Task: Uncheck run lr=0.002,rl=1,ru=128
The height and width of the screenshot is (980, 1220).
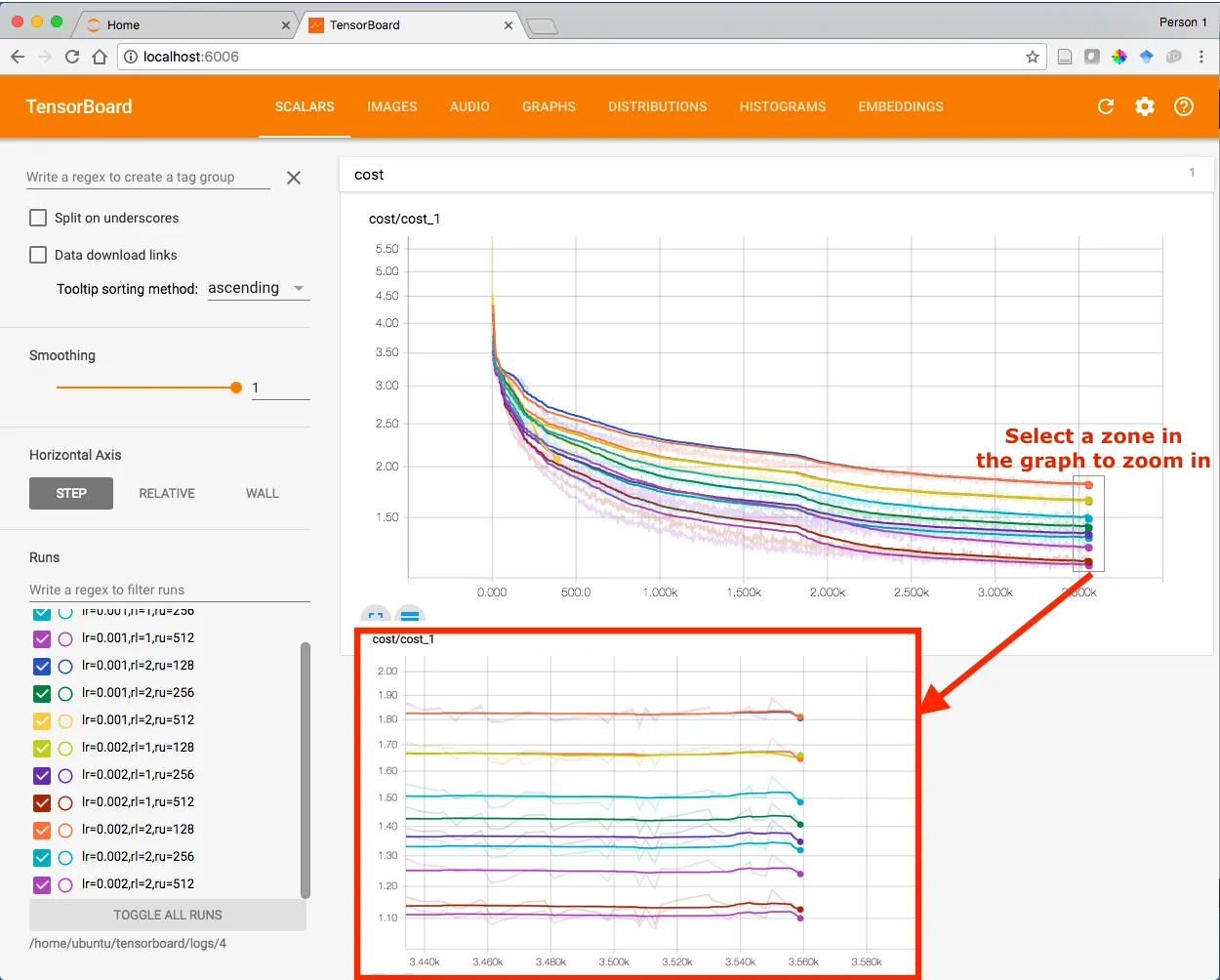Action: click(x=42, y=748)
